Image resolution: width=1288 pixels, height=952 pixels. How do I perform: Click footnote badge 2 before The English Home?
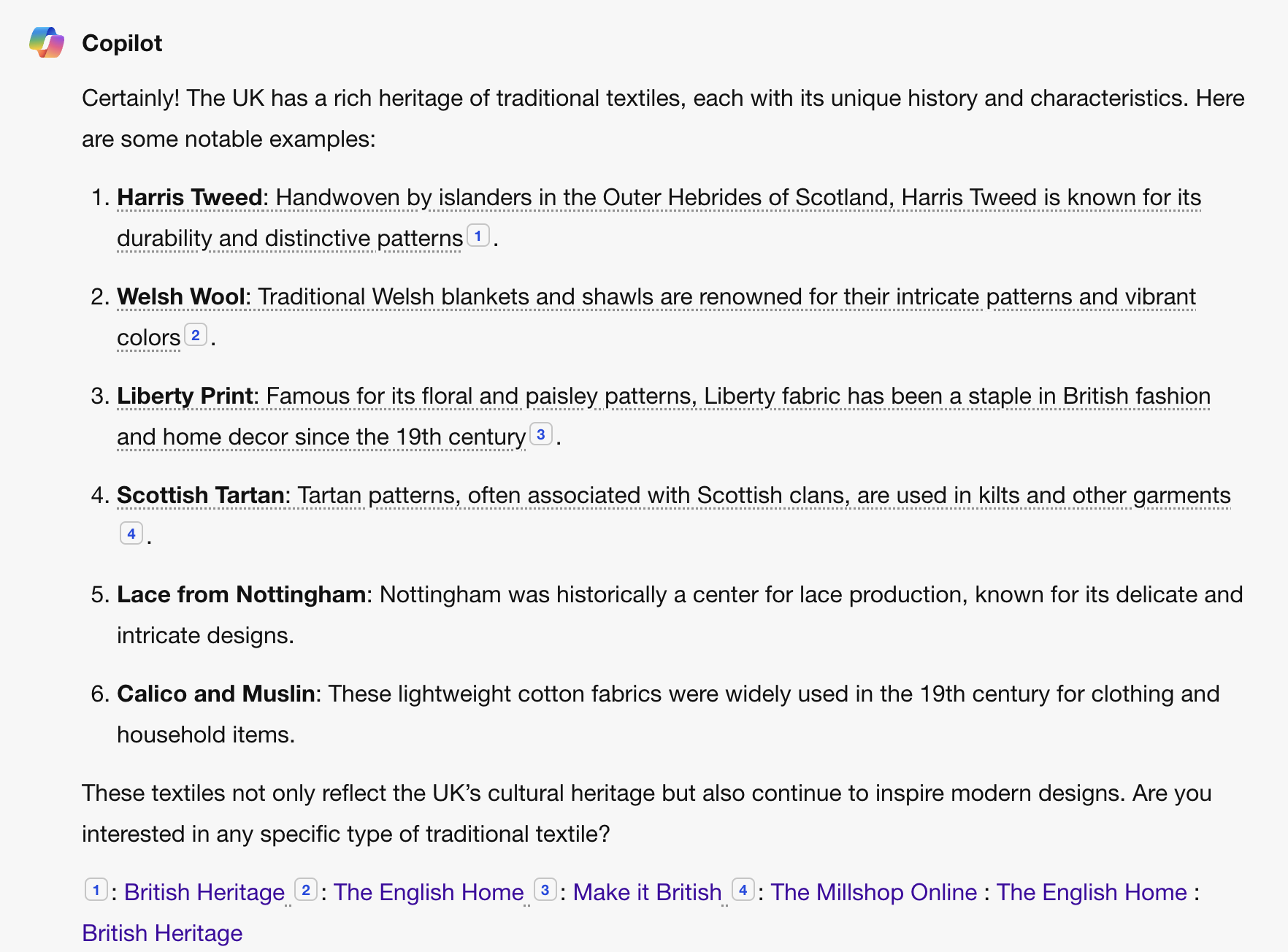(x=306, y=890)
